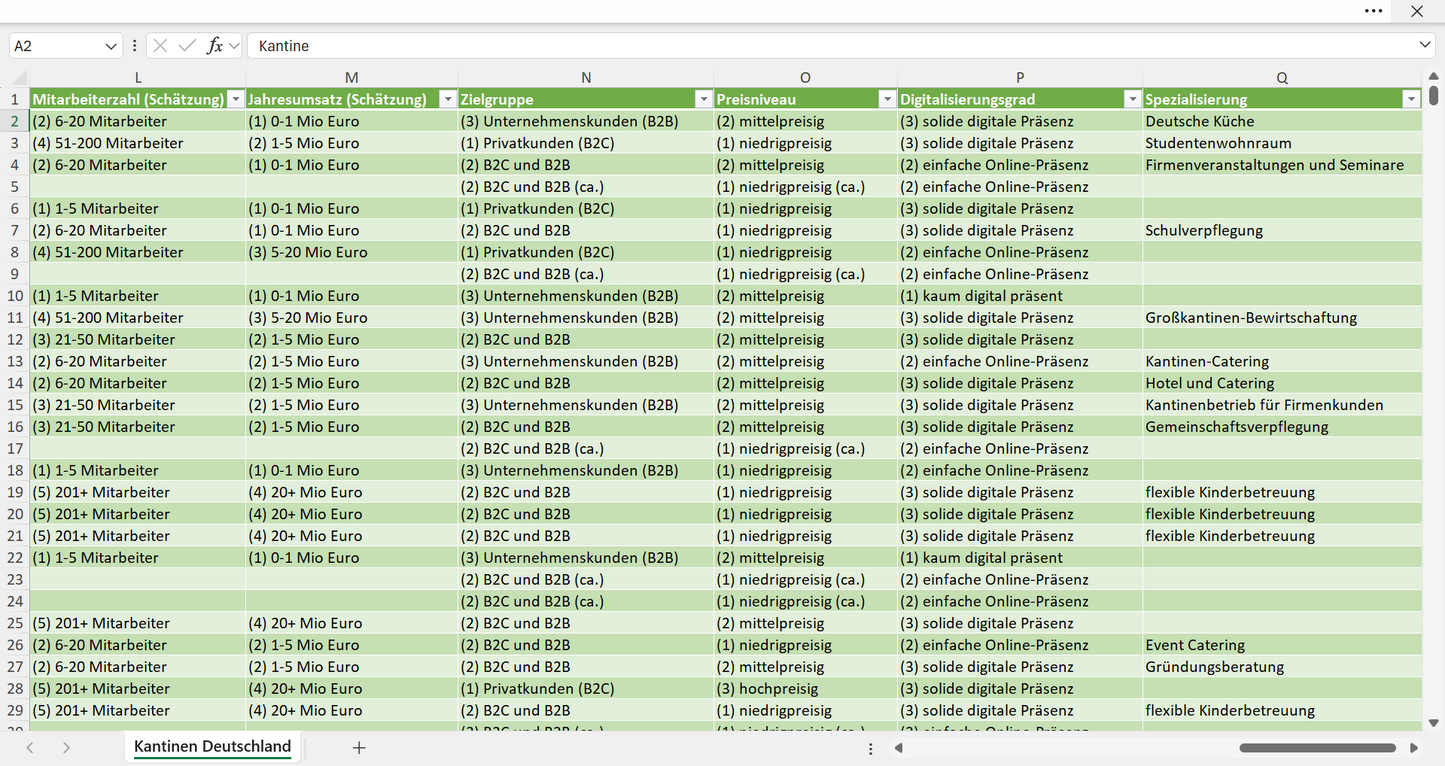Click the vertical scrollbar thumb
This screenshot has width=1445, height=766.
click(1434, 96)
